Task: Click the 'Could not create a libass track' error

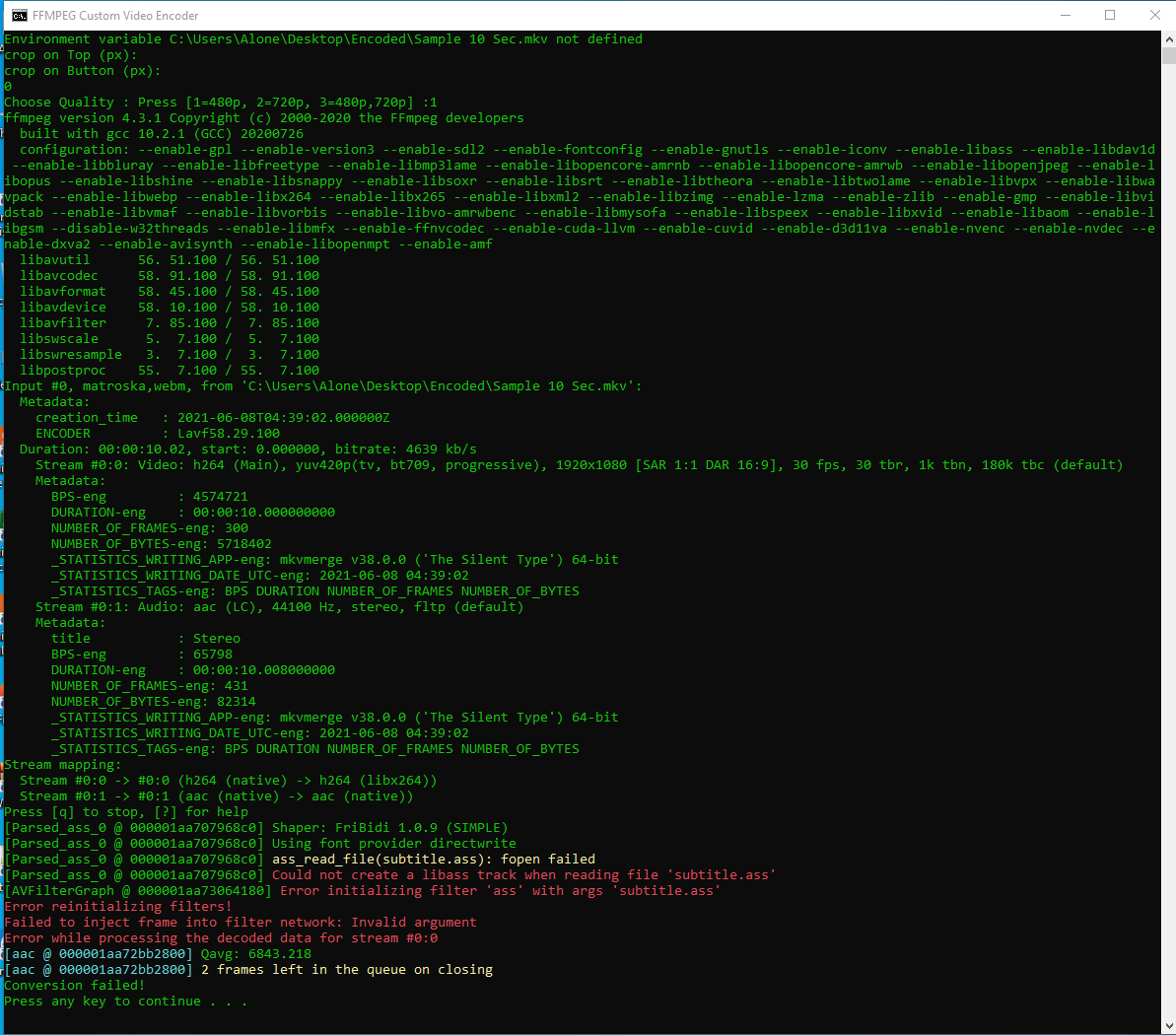Action: click(x=390, y=874)
